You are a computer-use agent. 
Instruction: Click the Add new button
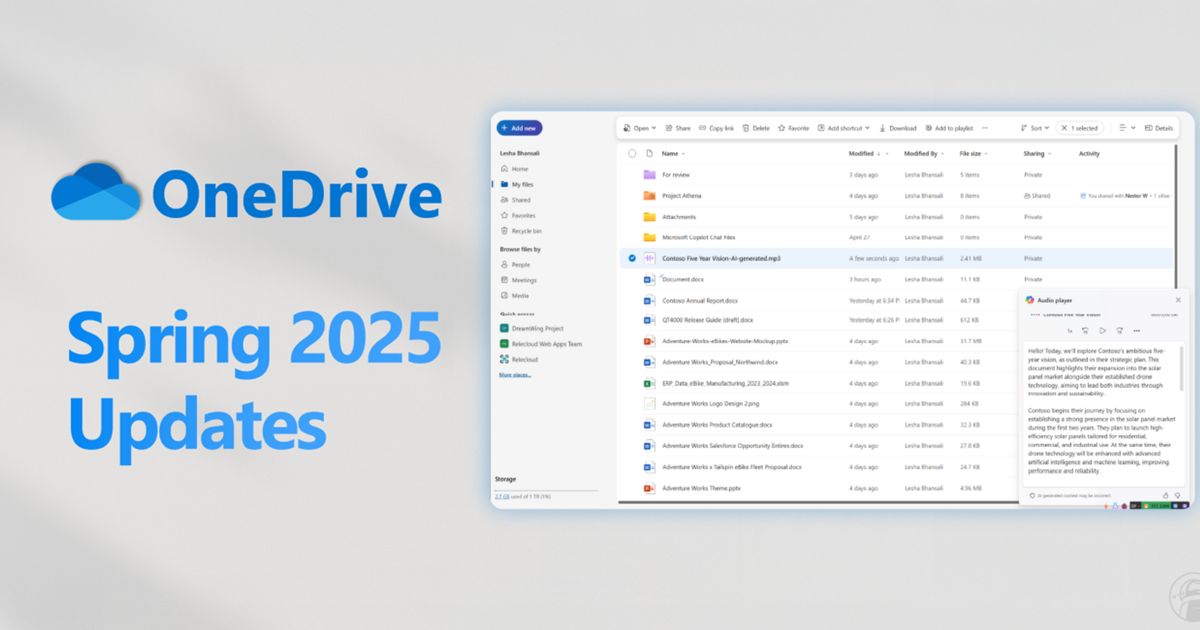(519, 128)
